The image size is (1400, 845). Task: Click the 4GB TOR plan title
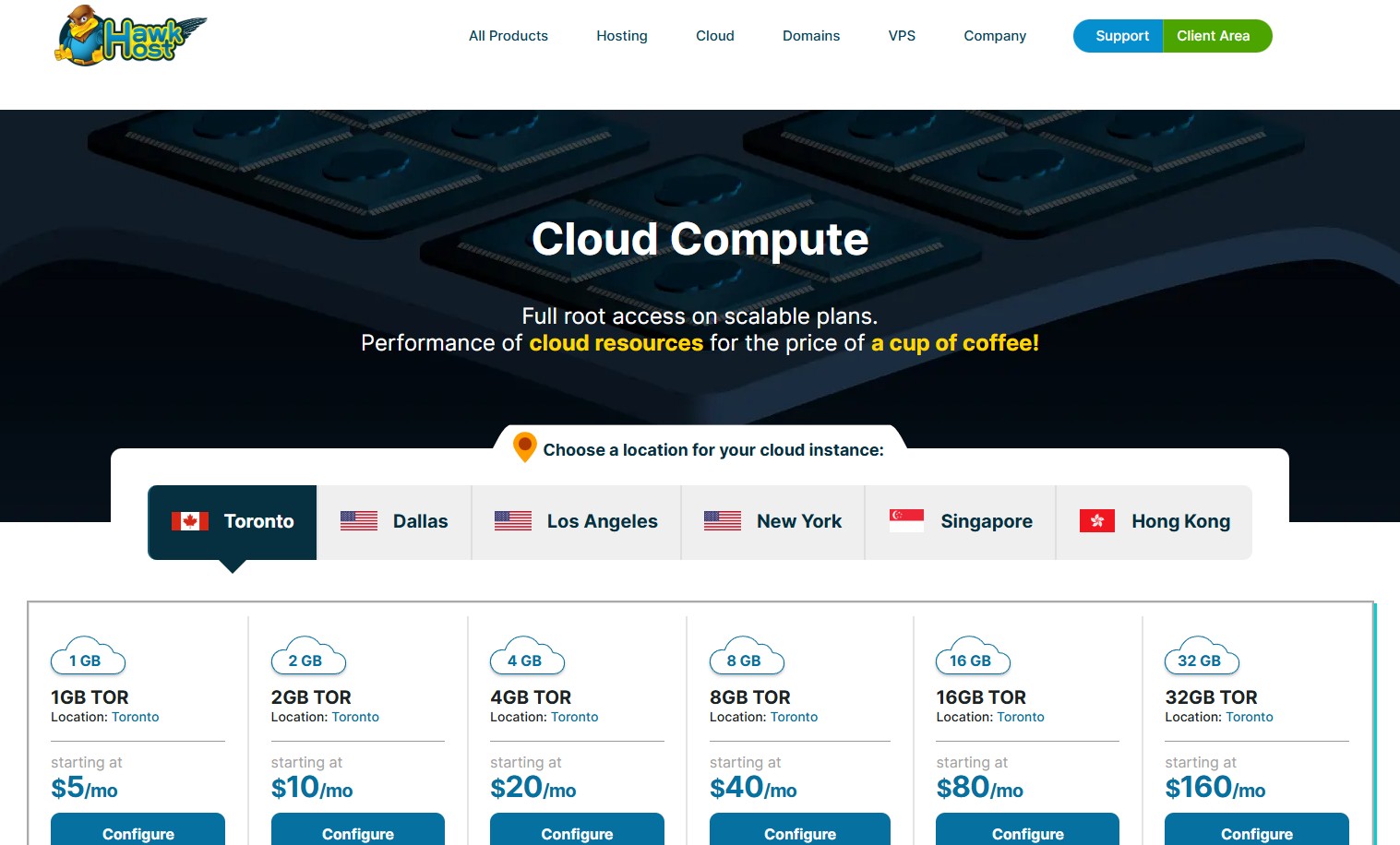[x=531, y=697]
